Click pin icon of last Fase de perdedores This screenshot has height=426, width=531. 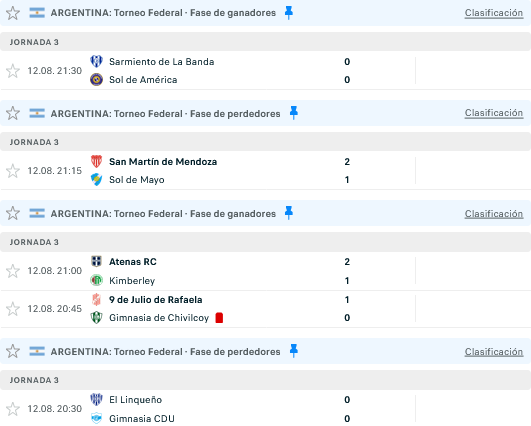pyautogui.click(x=294, y=351)
